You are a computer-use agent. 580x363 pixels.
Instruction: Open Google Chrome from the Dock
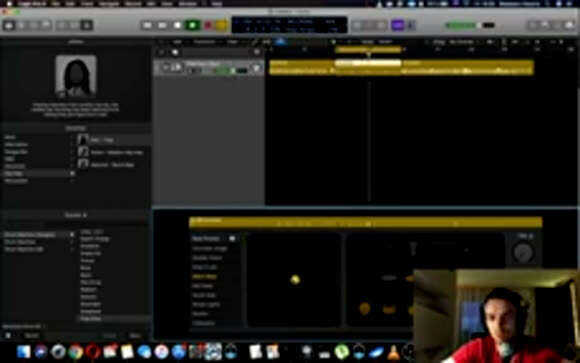coord(75,352)
